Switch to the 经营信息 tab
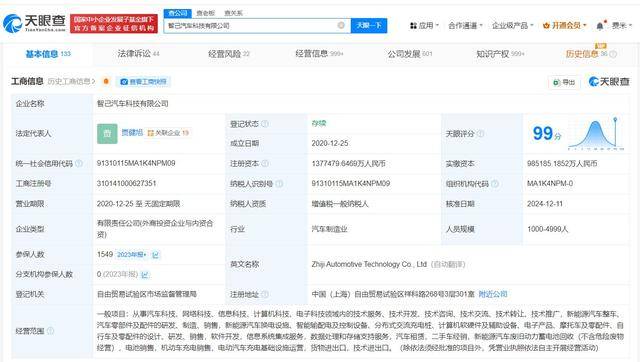 coord(319,54)
